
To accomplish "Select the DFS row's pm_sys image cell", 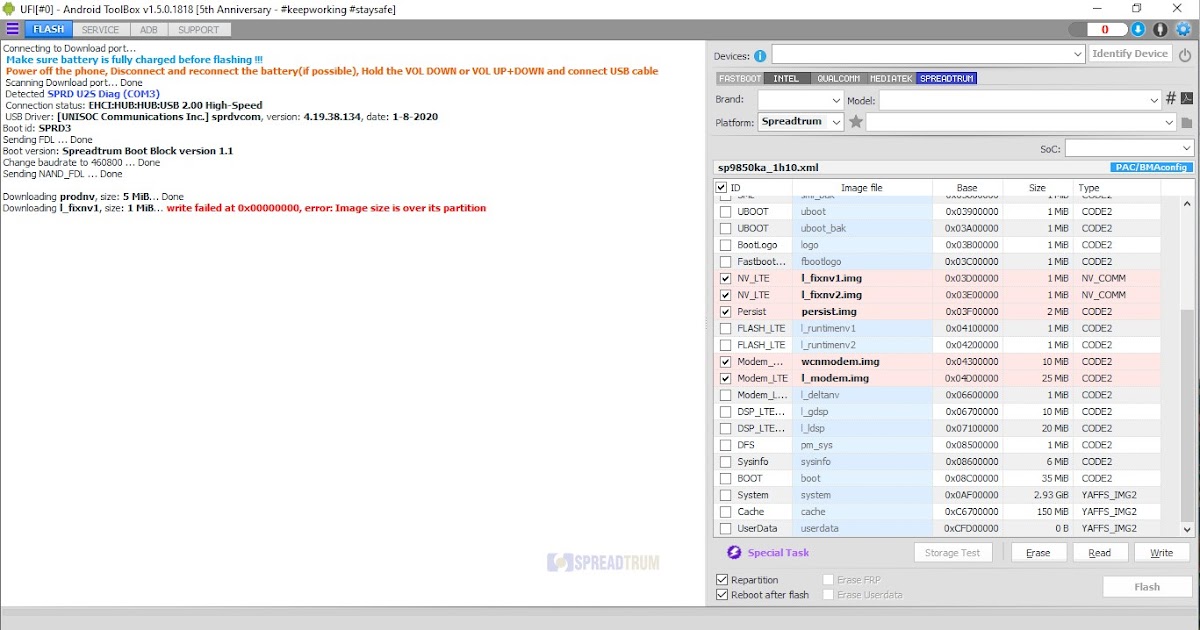I will pos(863,445).
